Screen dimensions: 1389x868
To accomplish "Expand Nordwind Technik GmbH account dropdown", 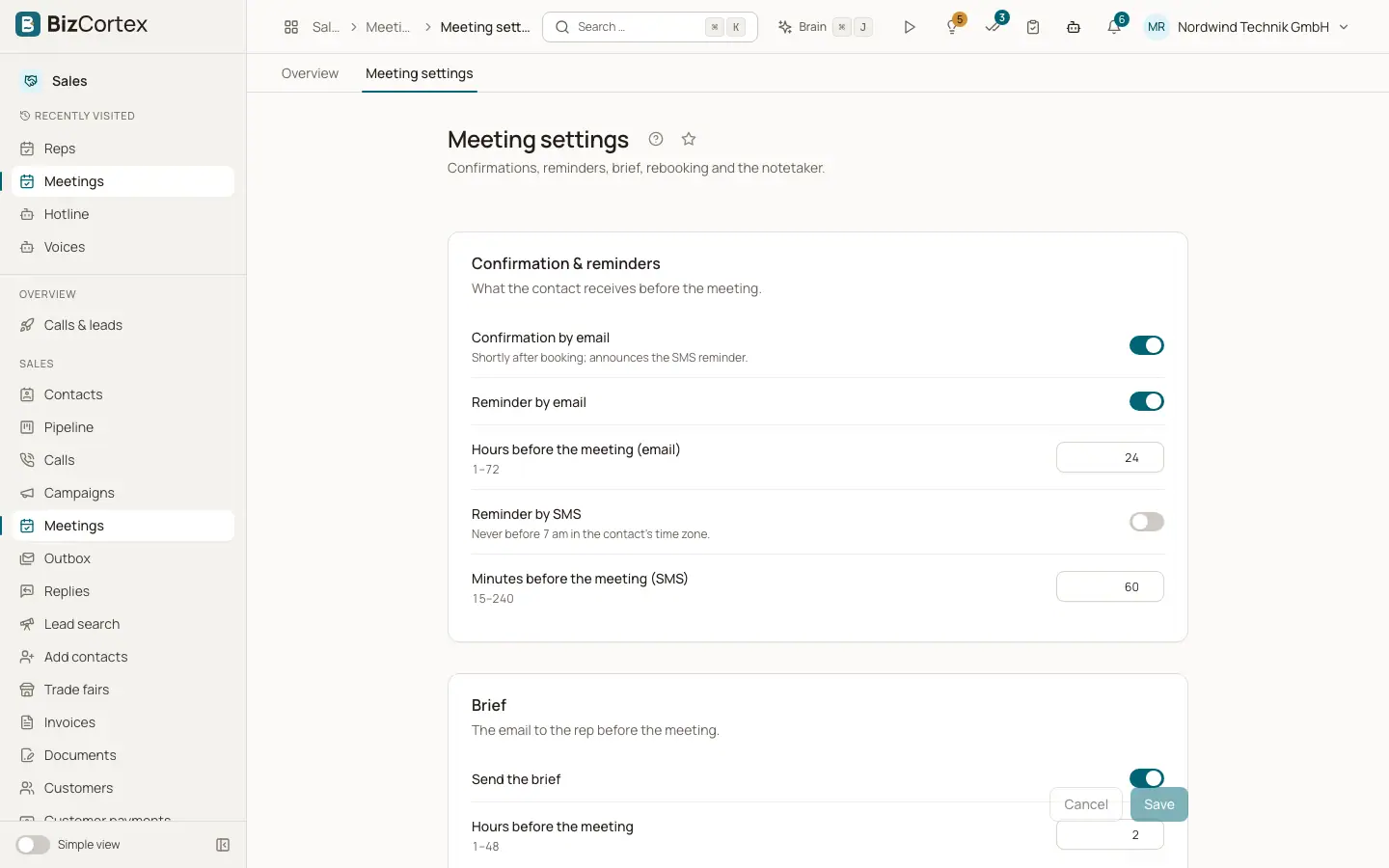I will [1247, 27].
